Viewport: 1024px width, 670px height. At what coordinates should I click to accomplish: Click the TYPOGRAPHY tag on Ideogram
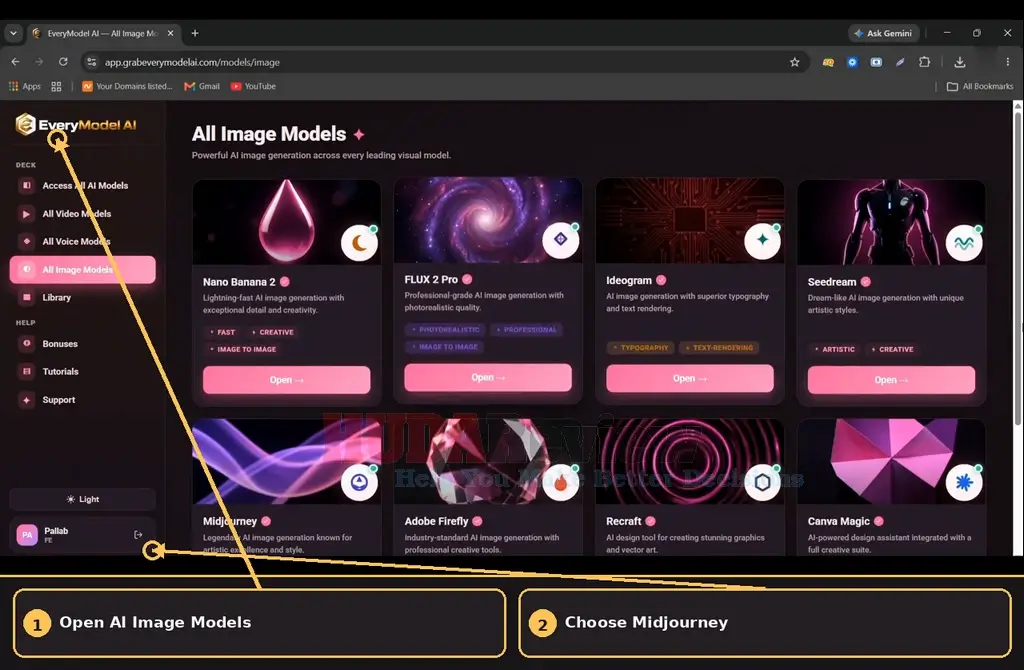click(x=641, y=348)
